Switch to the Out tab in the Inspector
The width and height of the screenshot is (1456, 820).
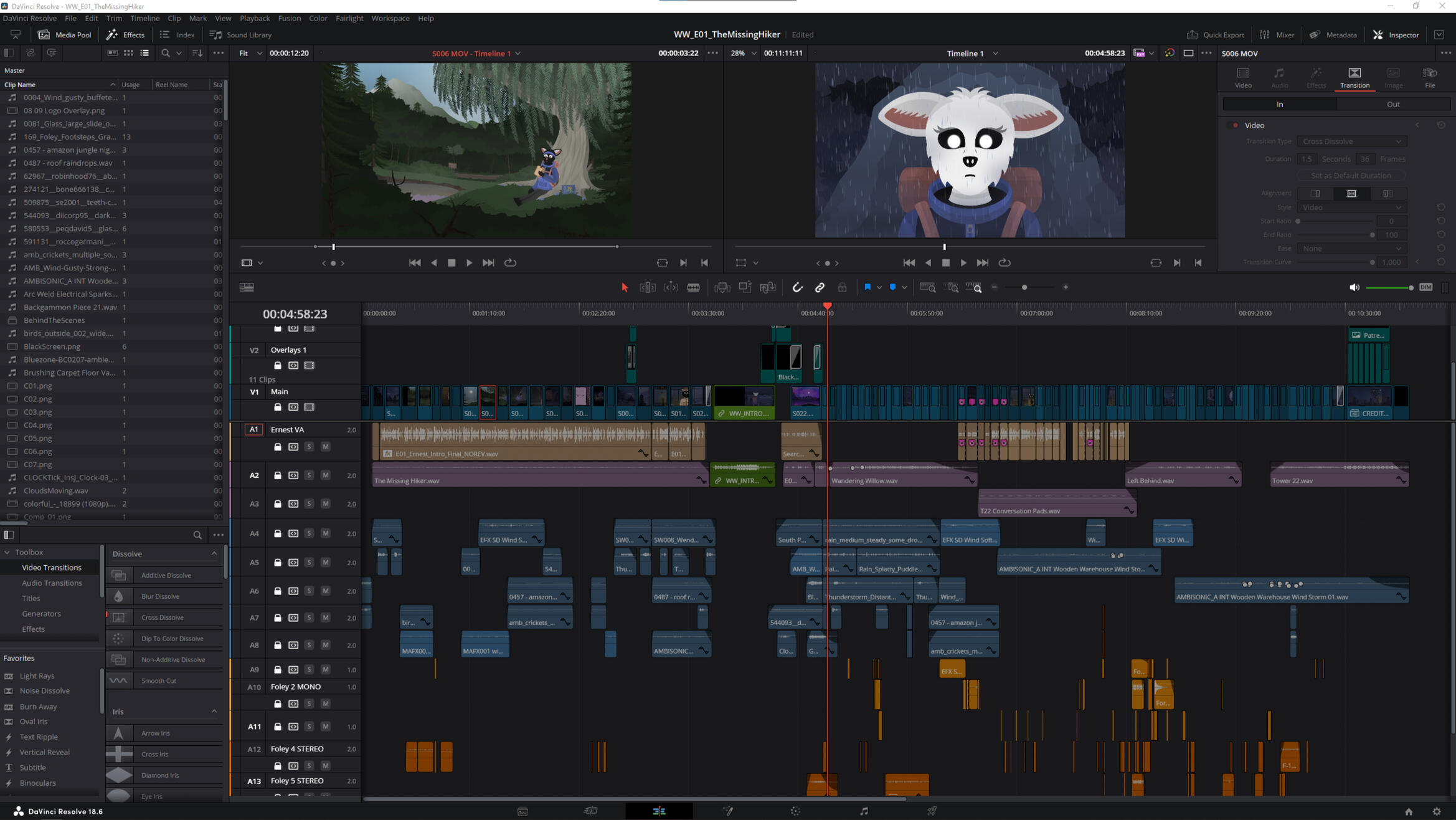coord(1393,103)
